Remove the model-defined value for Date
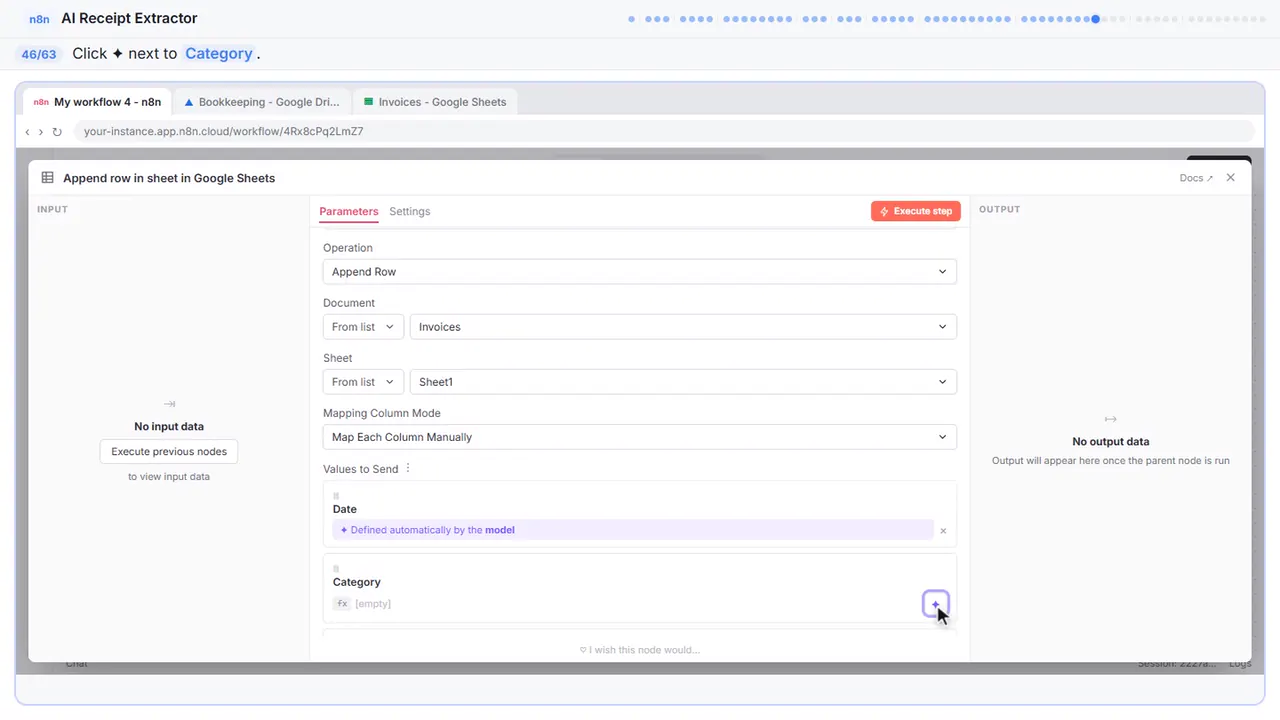This screenshot has height=720, width=1280. click(943, 531)
